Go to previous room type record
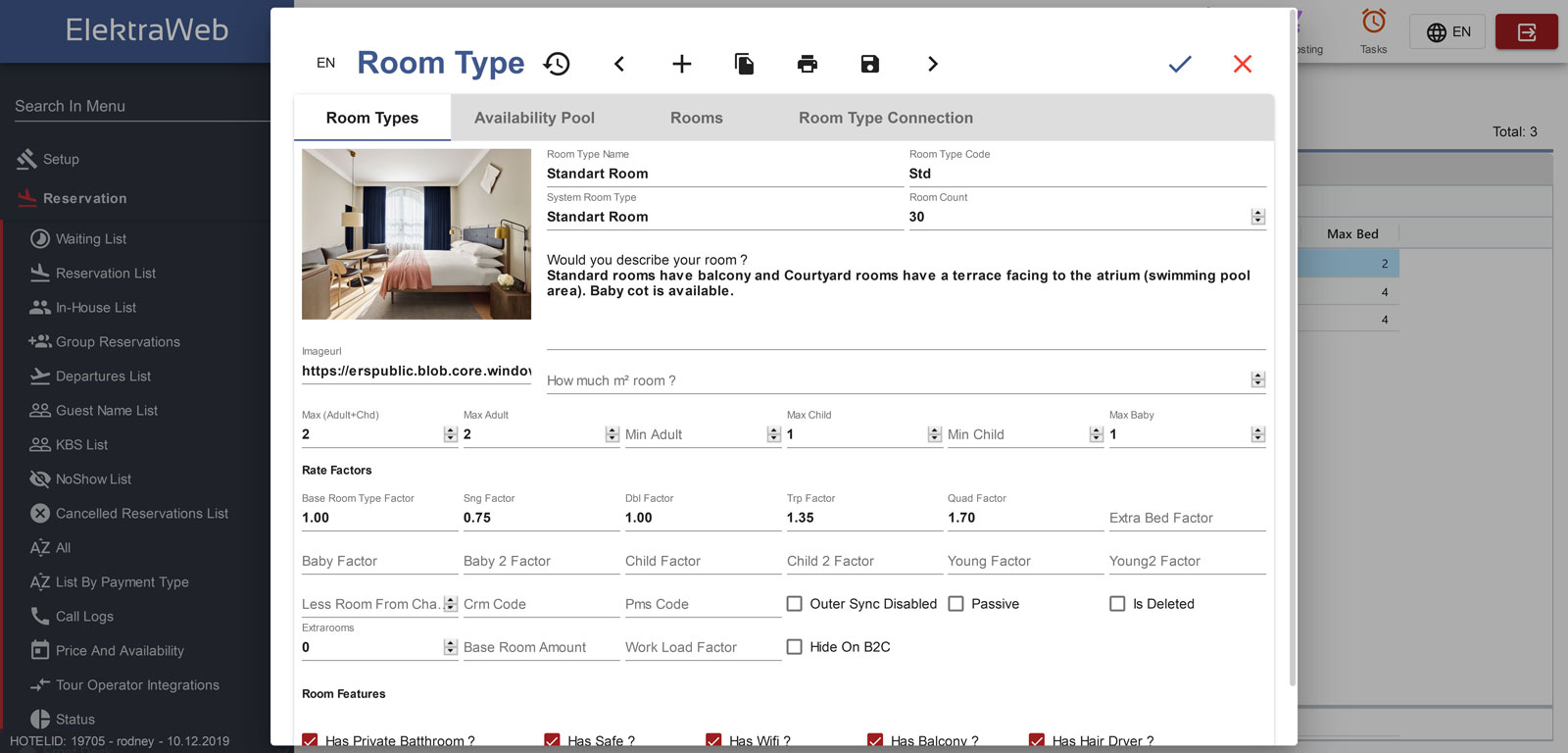The height and width of the screenshot is (753, 1568). pyautogui.click(x=619, y=64)
